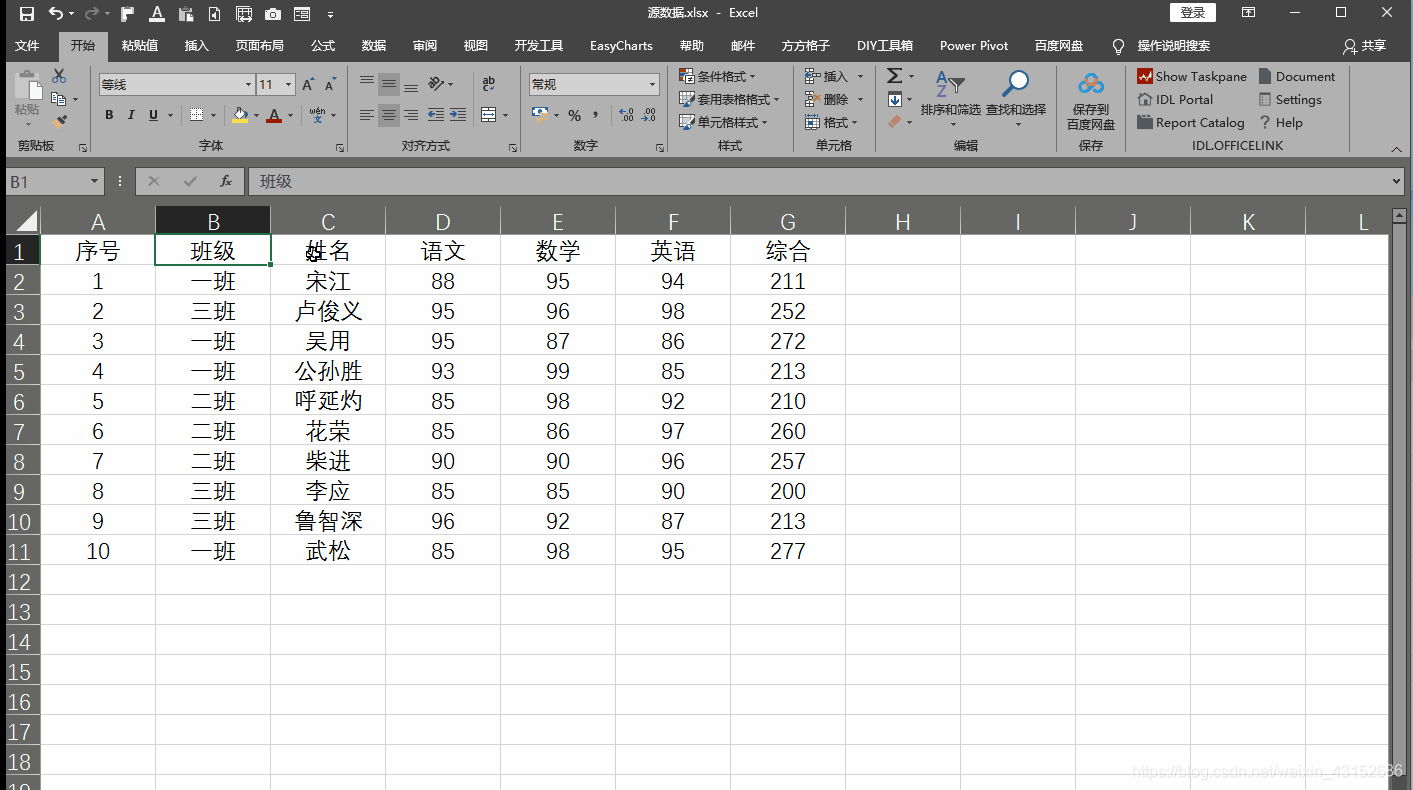Click the 共享 share button
Viewport: 1413px width, 790px height.
[1365, 46]
